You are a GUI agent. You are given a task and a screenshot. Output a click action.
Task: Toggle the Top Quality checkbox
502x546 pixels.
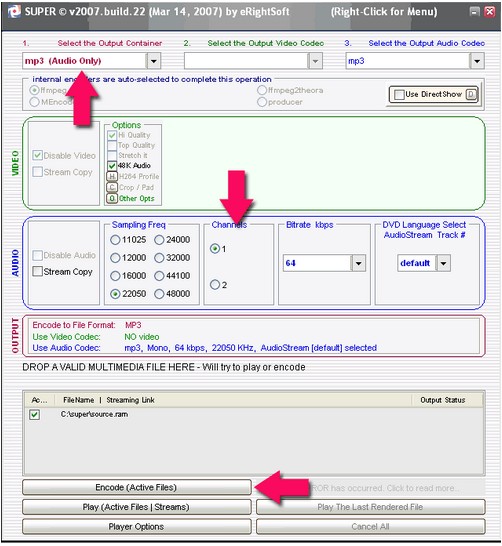(x=112, y=145)
